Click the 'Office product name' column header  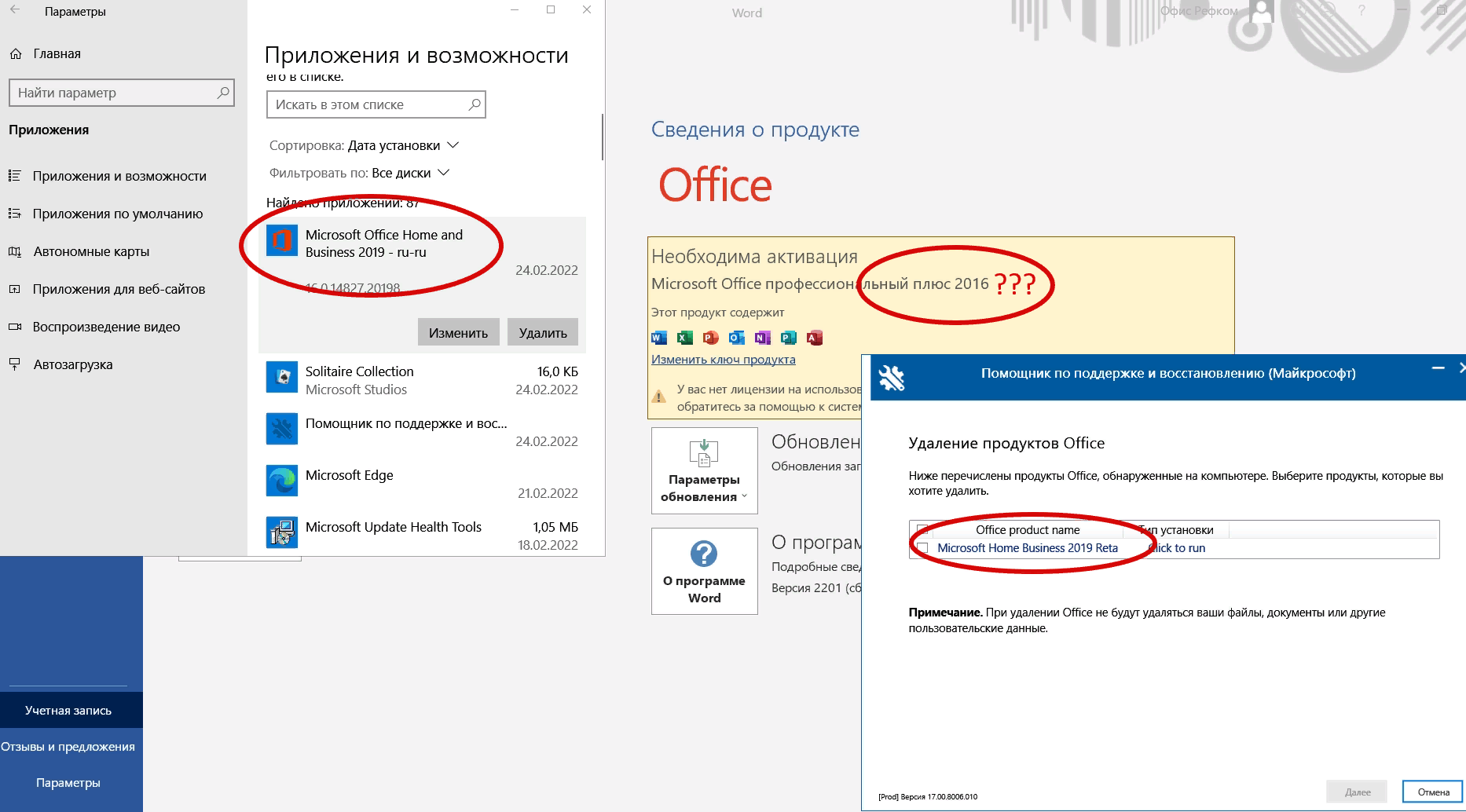(1028, 530)
